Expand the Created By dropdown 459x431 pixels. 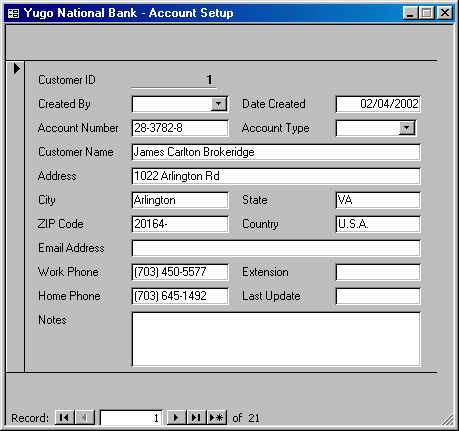point(219,104)
